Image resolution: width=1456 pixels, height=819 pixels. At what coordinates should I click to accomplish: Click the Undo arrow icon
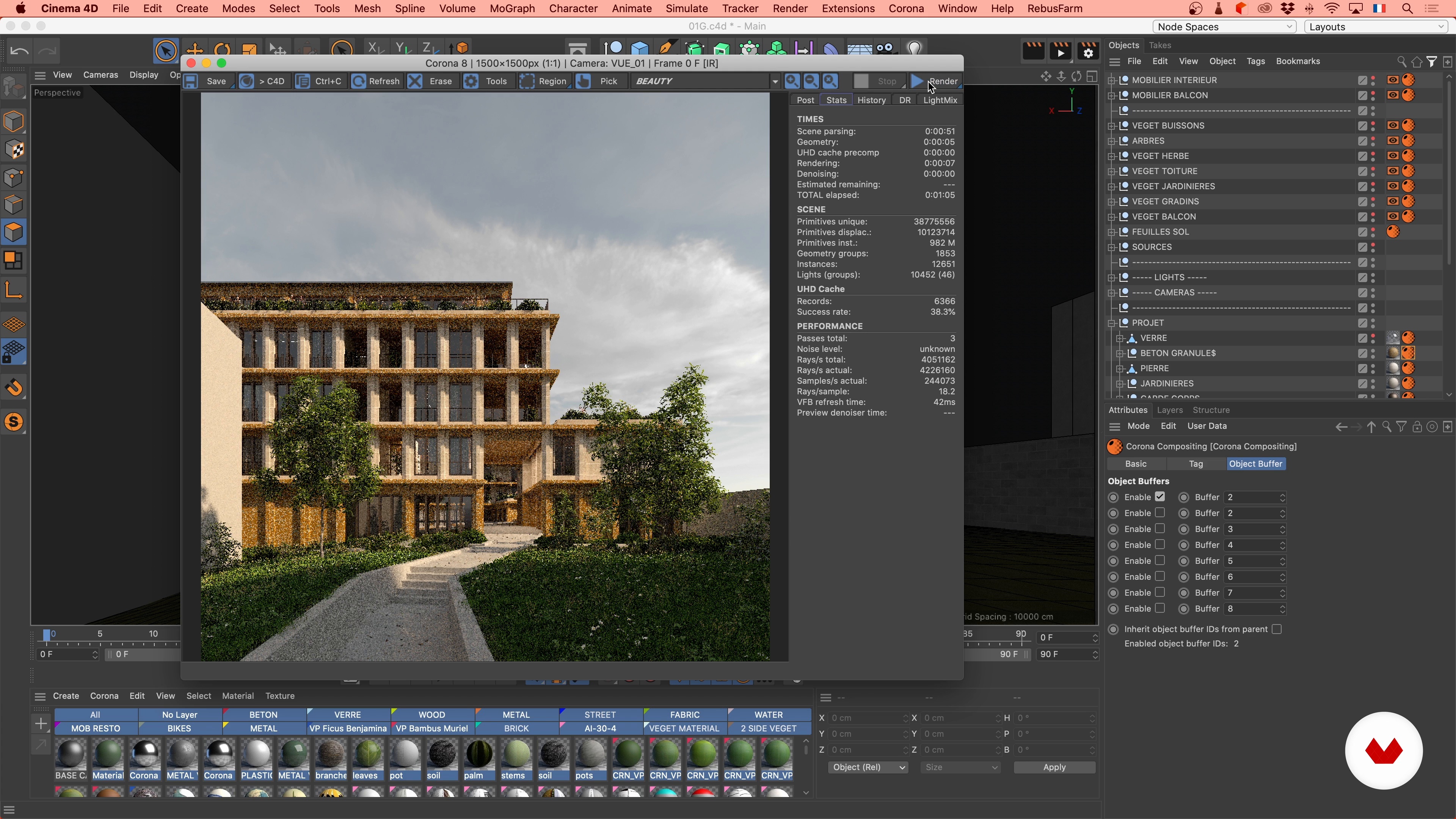(x=19, y=52)
